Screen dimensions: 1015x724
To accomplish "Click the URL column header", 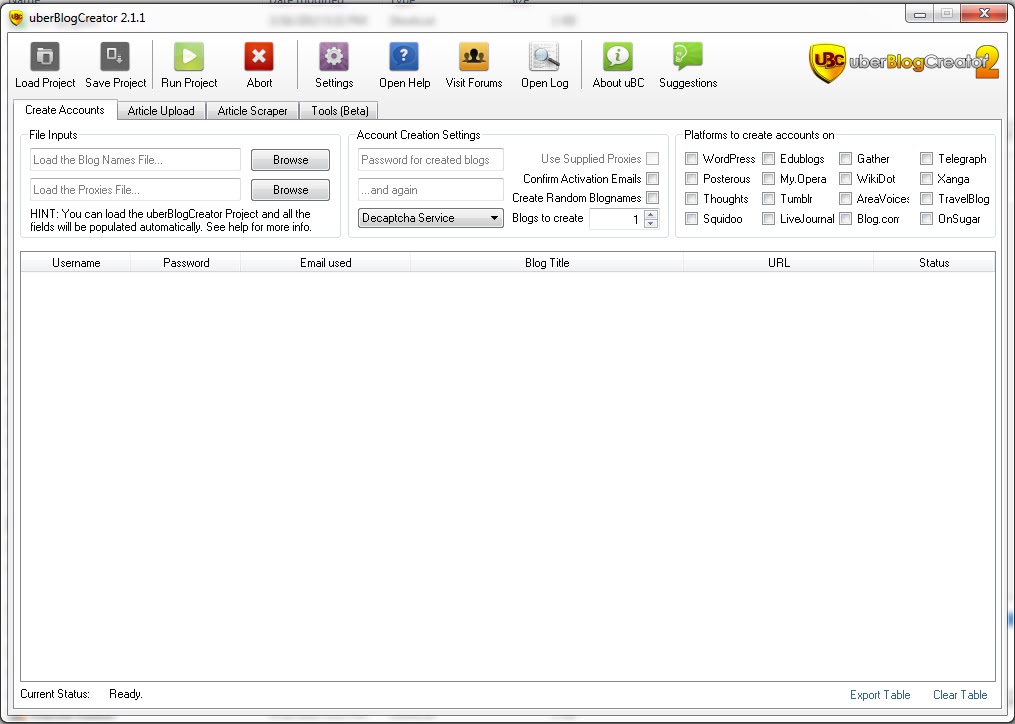I will (x=778, y=263).
